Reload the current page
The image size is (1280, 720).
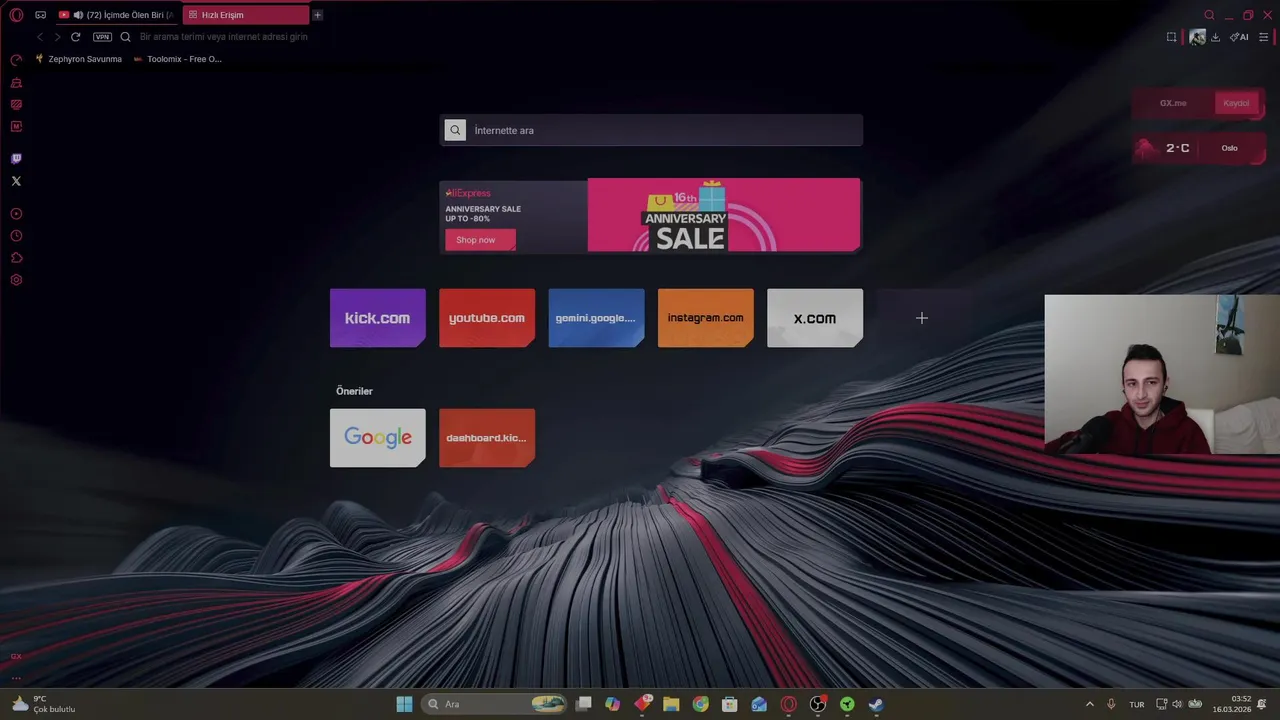pos(75,37)
